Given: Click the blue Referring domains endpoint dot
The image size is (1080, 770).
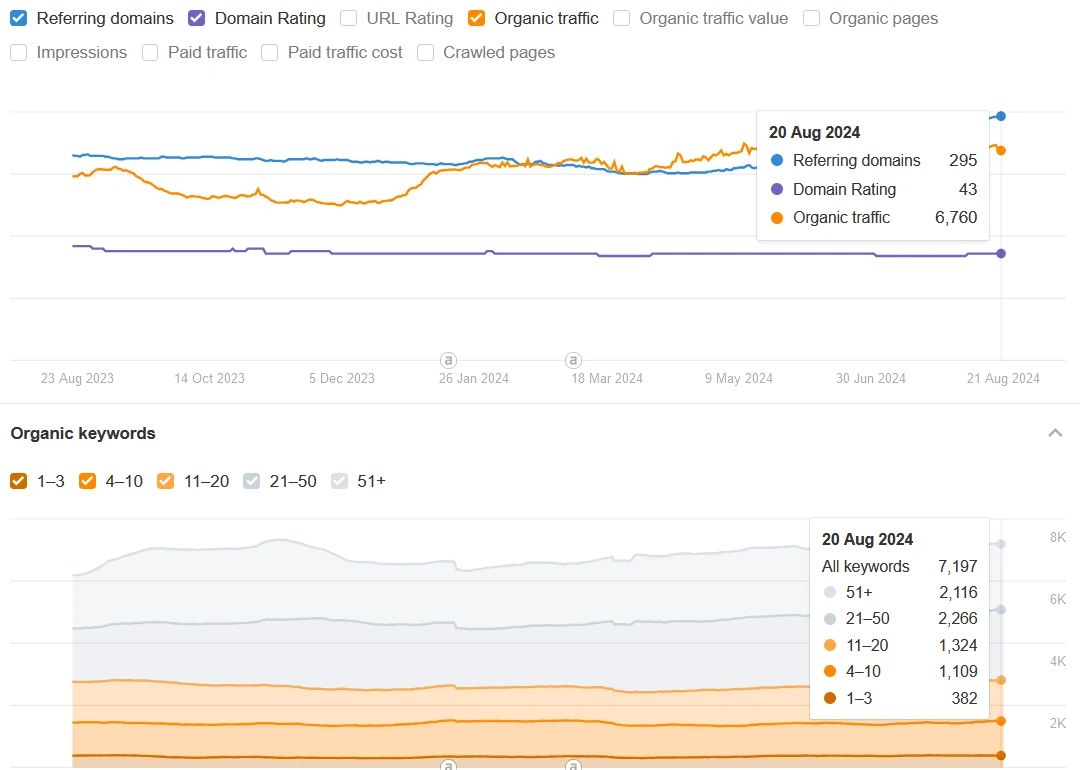Looking at the screenshot, I should click(x=1001, y=116).
